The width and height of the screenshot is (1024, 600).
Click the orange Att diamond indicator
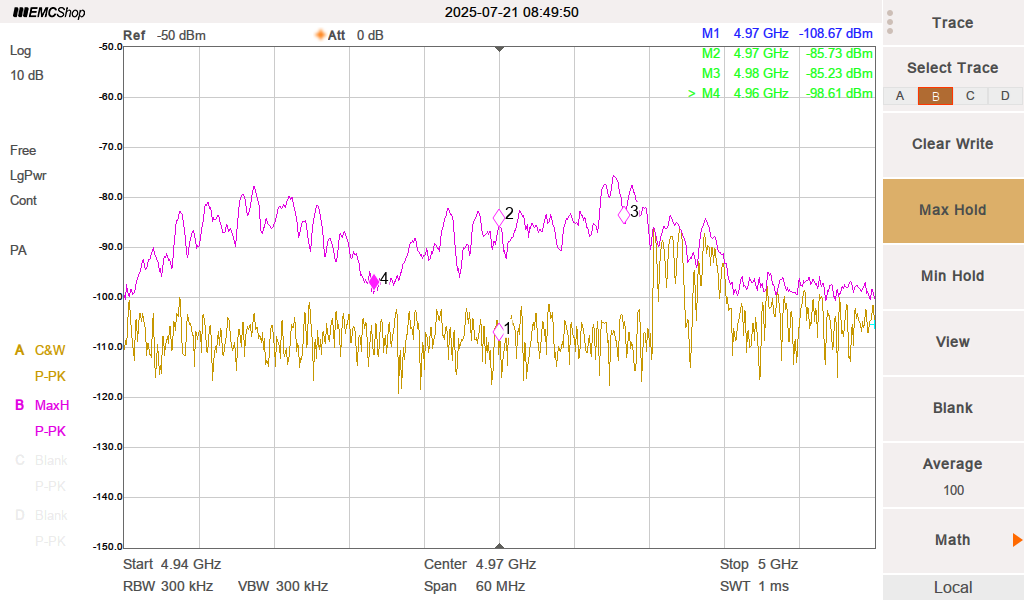pyautogui.click(x=320, y=35)
